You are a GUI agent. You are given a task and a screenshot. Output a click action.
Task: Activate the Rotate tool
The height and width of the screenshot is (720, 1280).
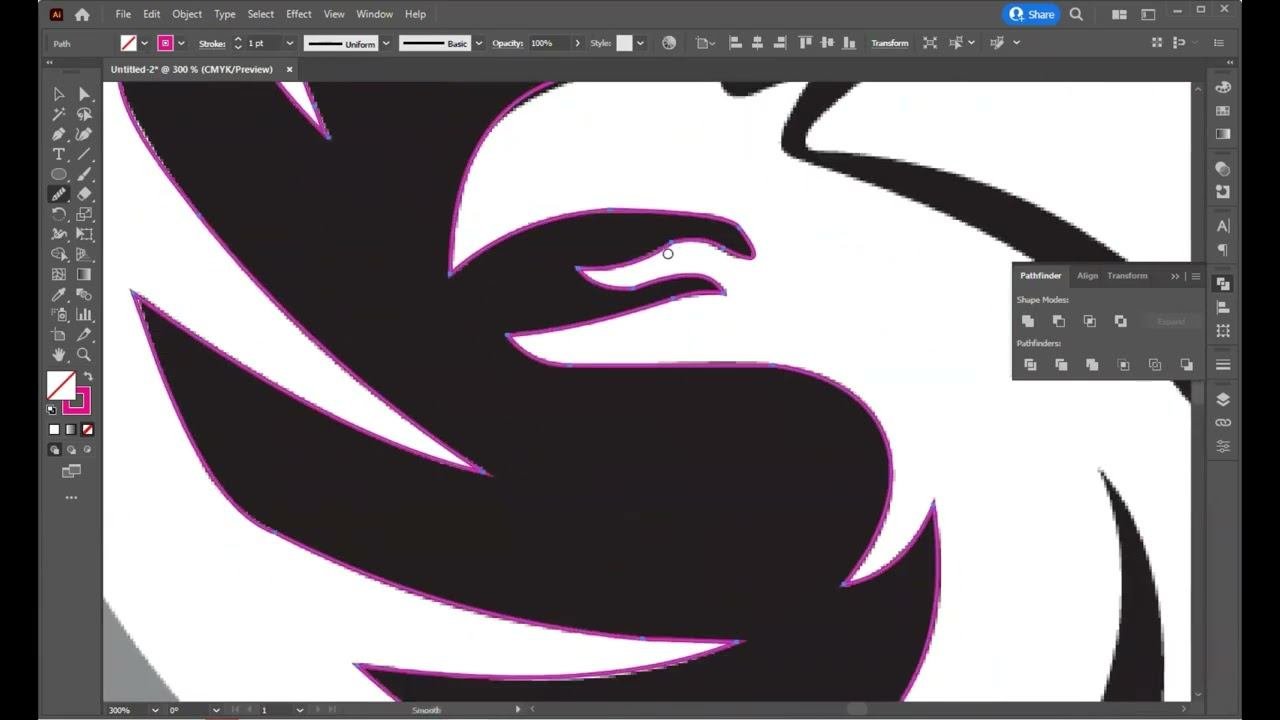click(x=59, y=214)
